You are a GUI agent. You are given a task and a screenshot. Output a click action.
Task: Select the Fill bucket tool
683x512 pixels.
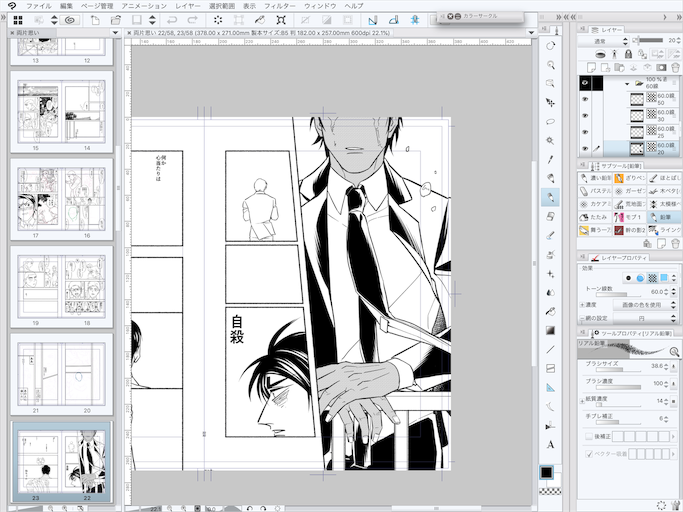pyautogui.click(x=551, y=312)
